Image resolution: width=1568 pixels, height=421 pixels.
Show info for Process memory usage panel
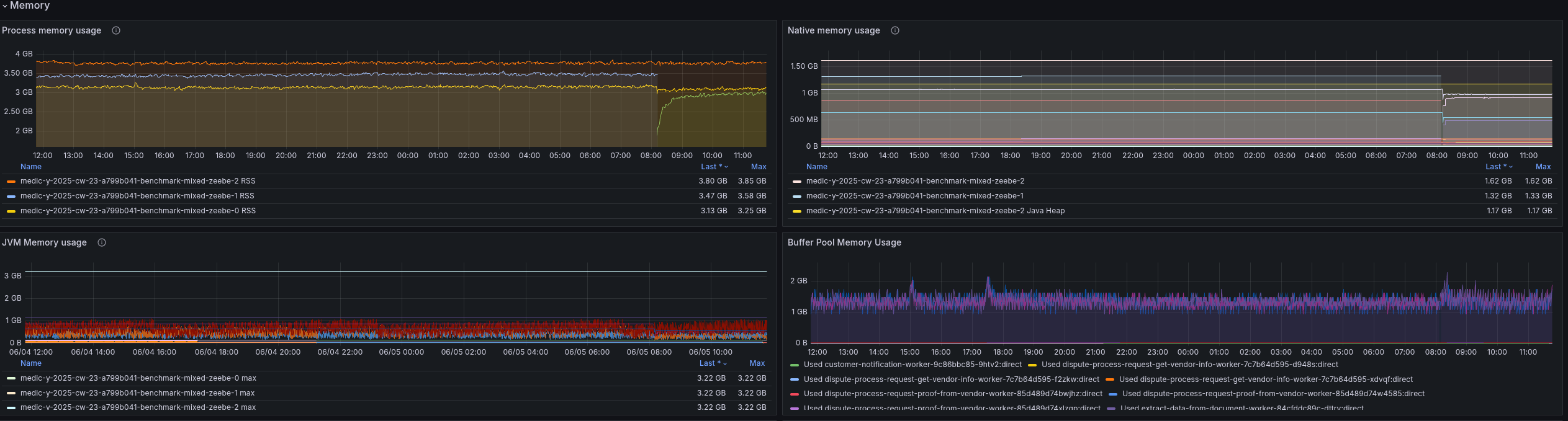tap(116, 30)
